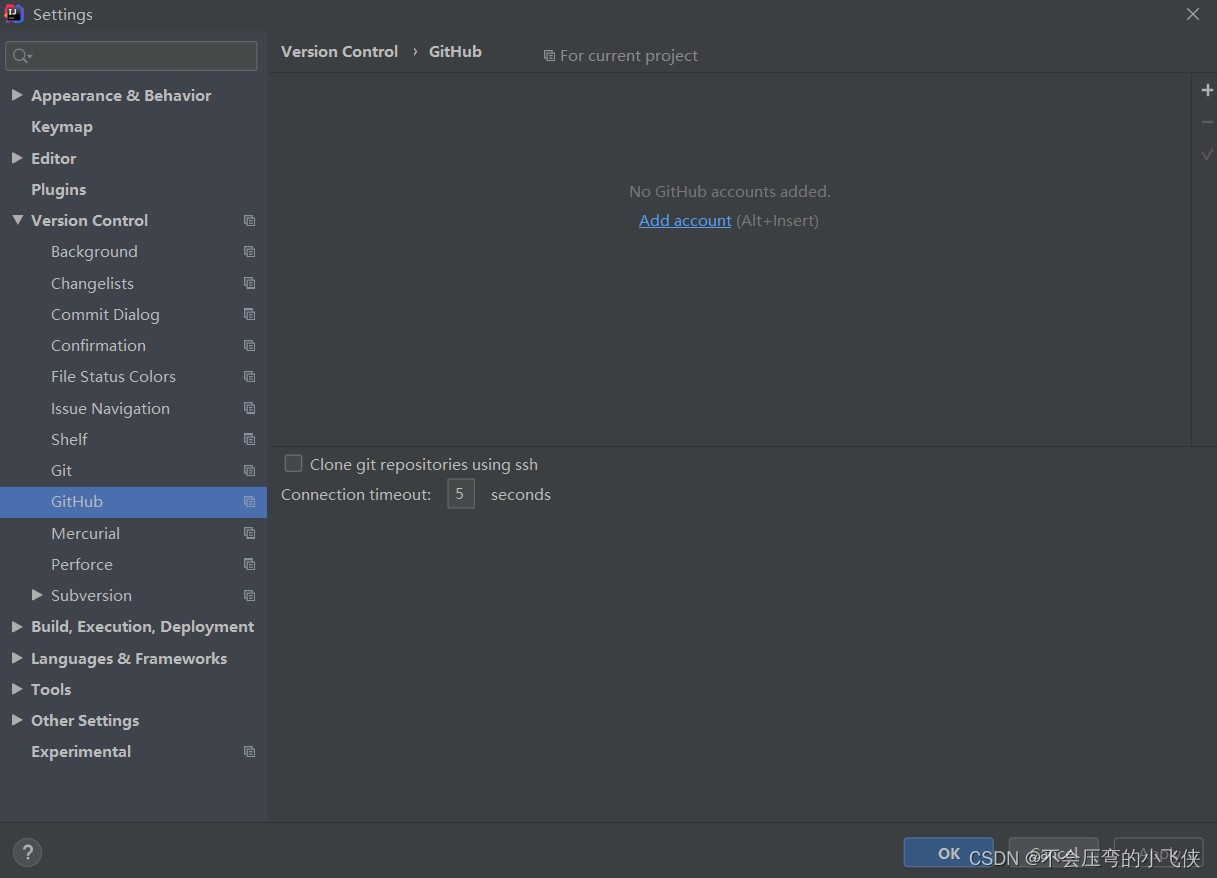Click the plus icon to add GitHub account
The width and height of the screenshot is (1217, 878).
1207,90
